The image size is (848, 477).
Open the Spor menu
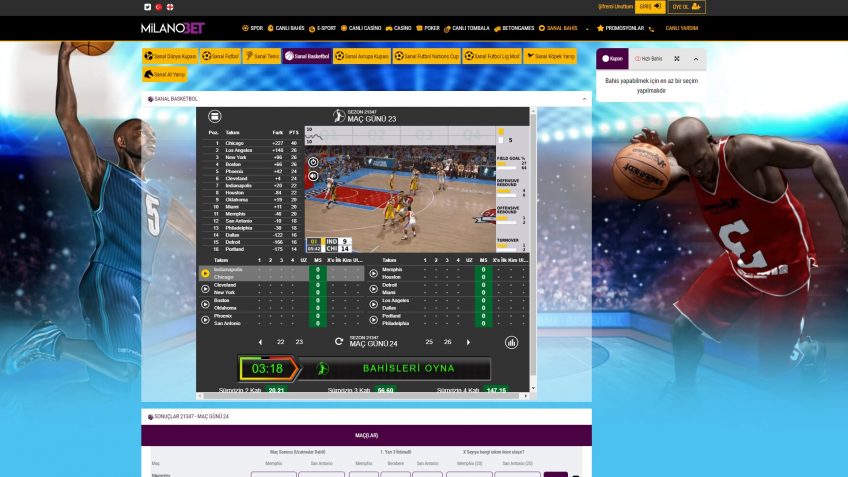coord(253,28)
